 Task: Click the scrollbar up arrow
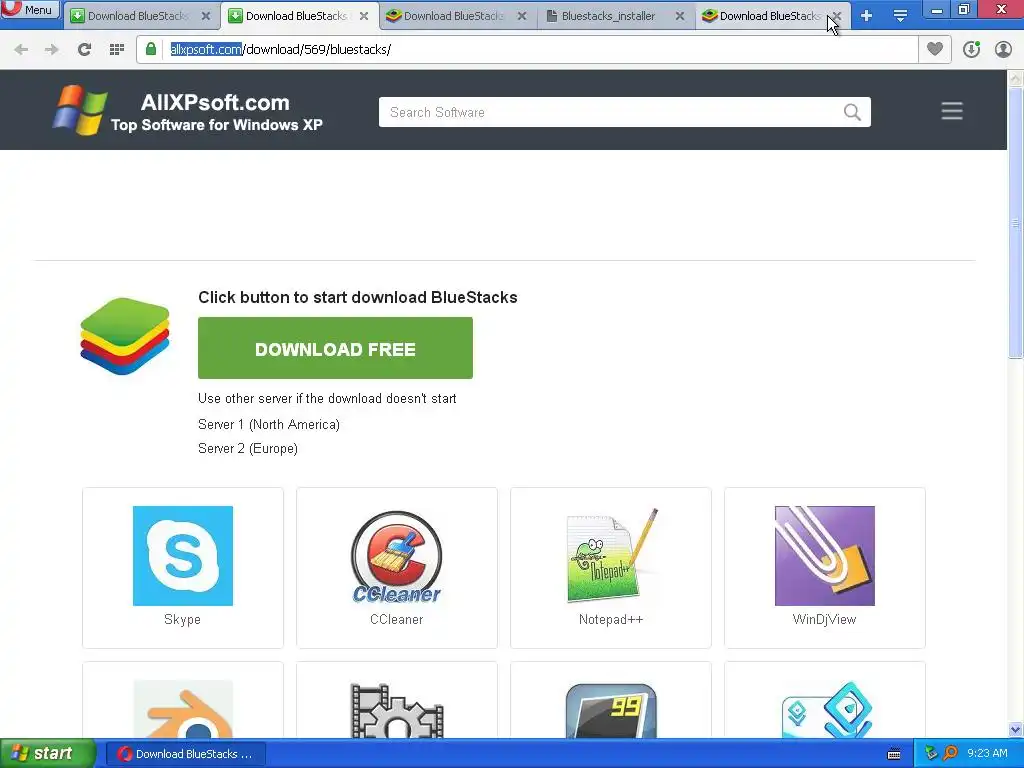1015,78
